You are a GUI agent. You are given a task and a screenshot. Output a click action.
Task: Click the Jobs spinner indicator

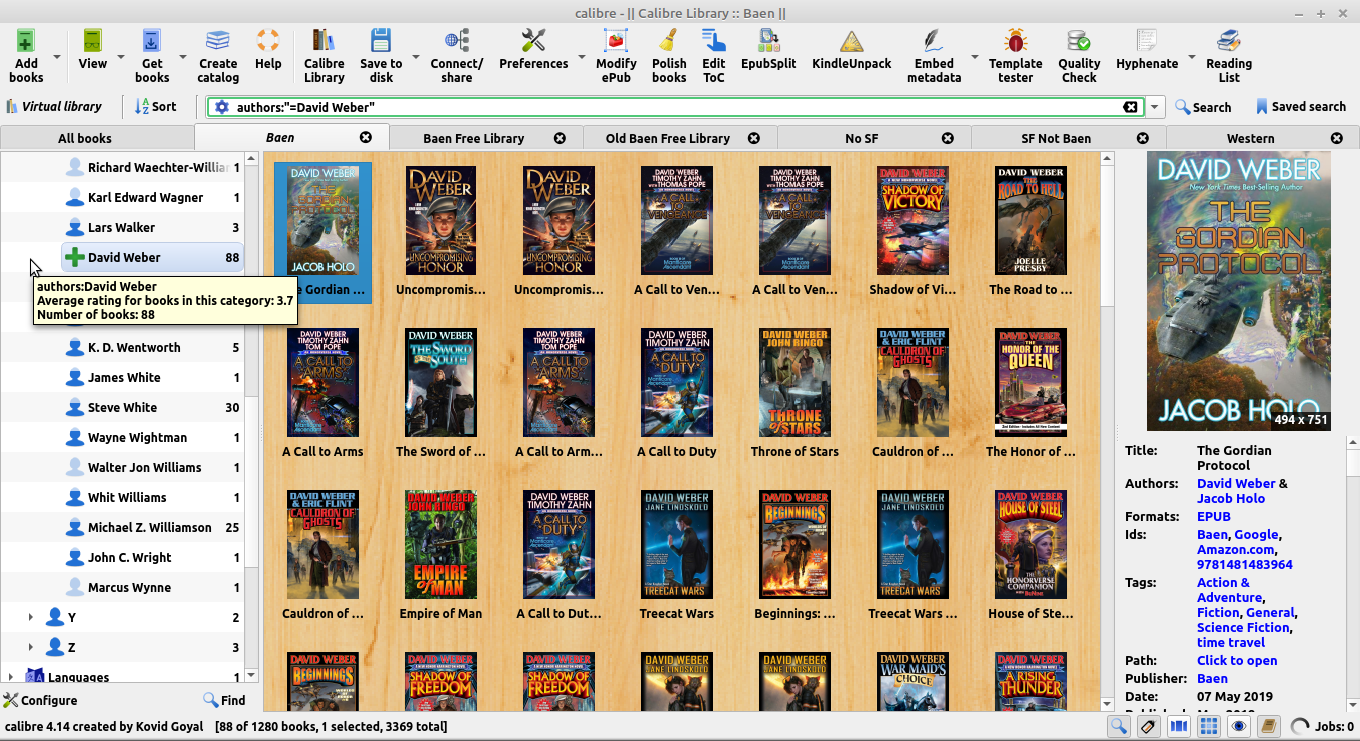coord(1300,726)
